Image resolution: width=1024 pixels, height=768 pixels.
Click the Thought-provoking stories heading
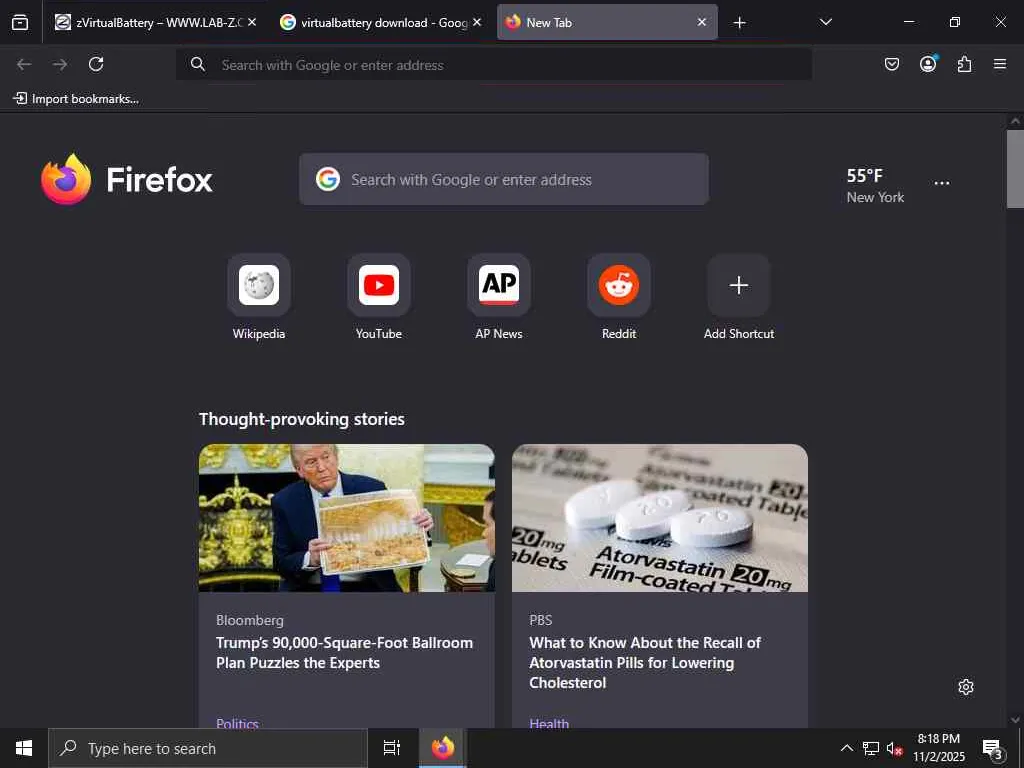[302, 419]
